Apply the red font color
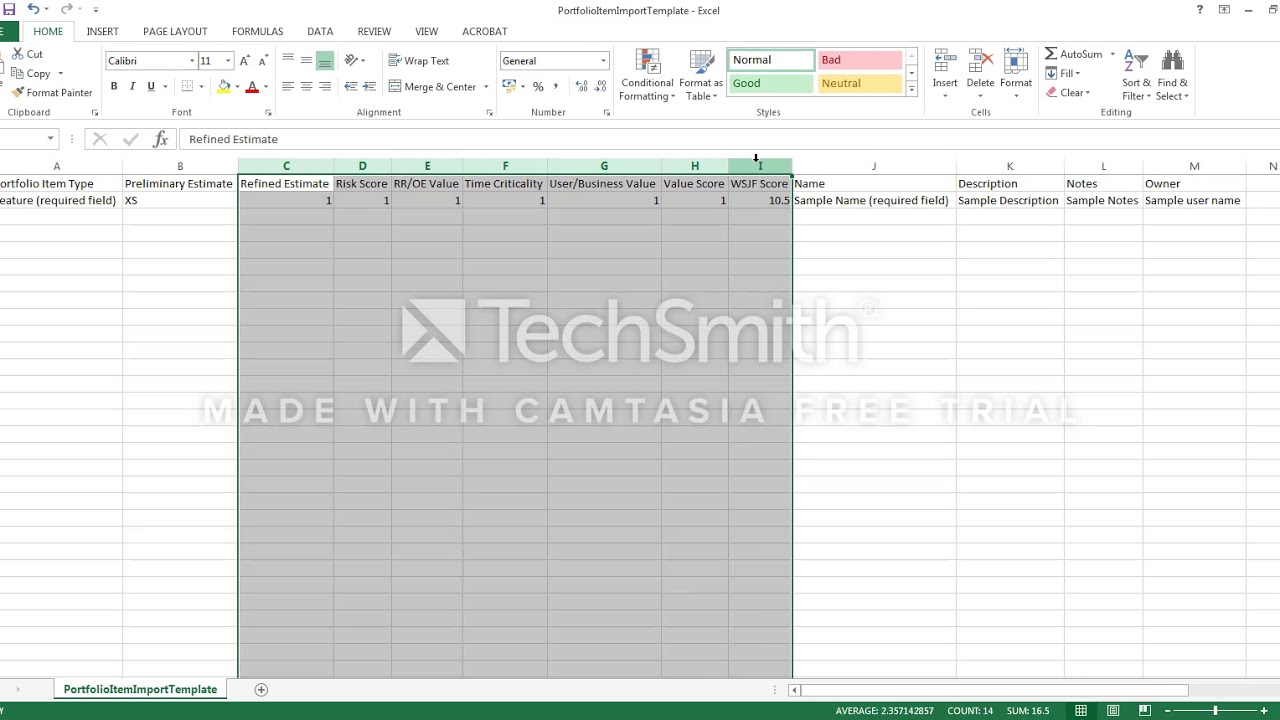This screenshot has width=1280, height=720. [252, 87]
